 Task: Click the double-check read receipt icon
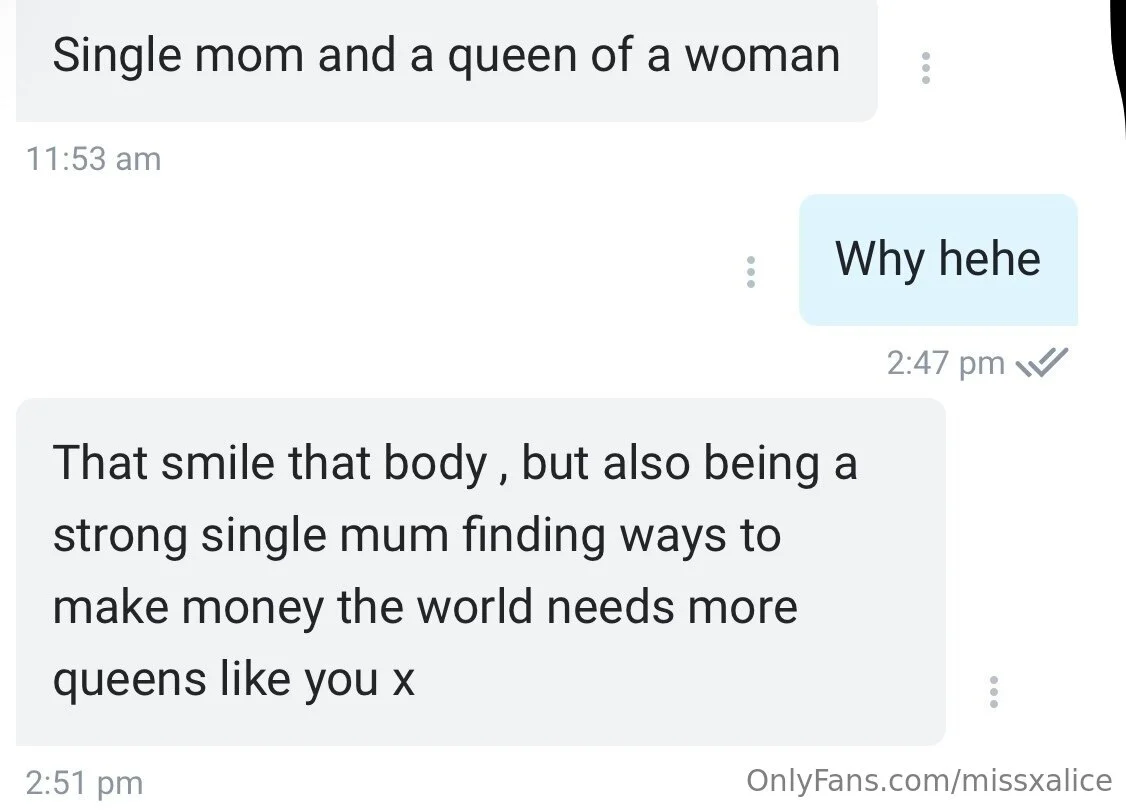tap(1042, 362)
